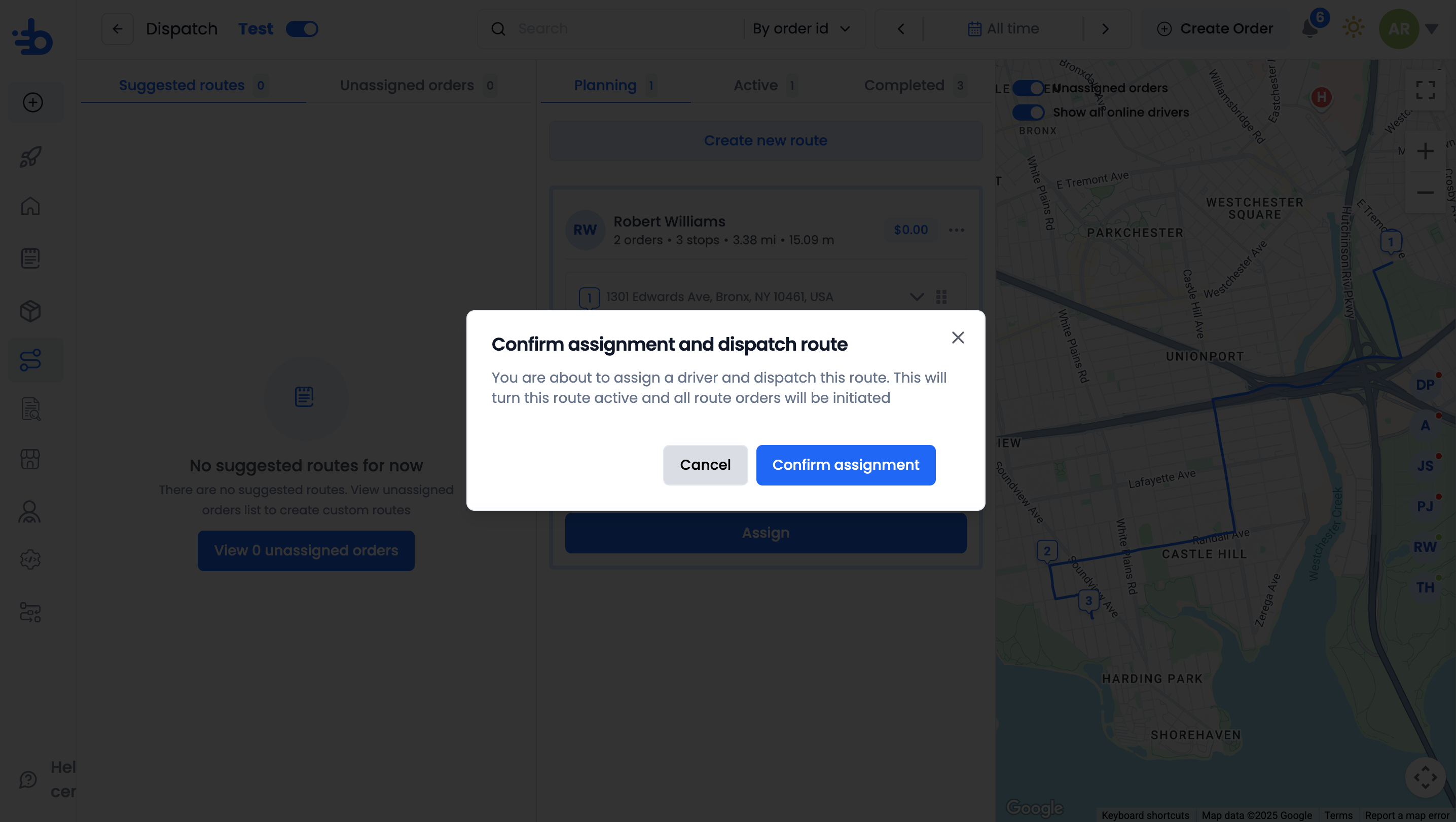The width and height of the screenshot is (1456, 822).
Task: Open map Terms link
Action: tap(1338, 815)
